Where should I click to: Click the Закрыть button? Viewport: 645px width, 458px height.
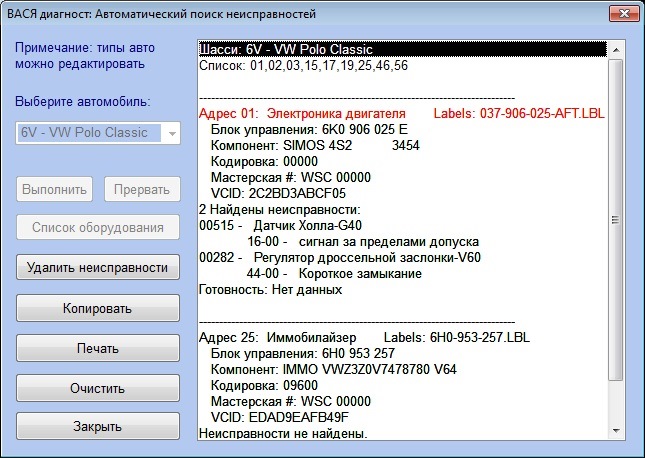click(98, 426)
